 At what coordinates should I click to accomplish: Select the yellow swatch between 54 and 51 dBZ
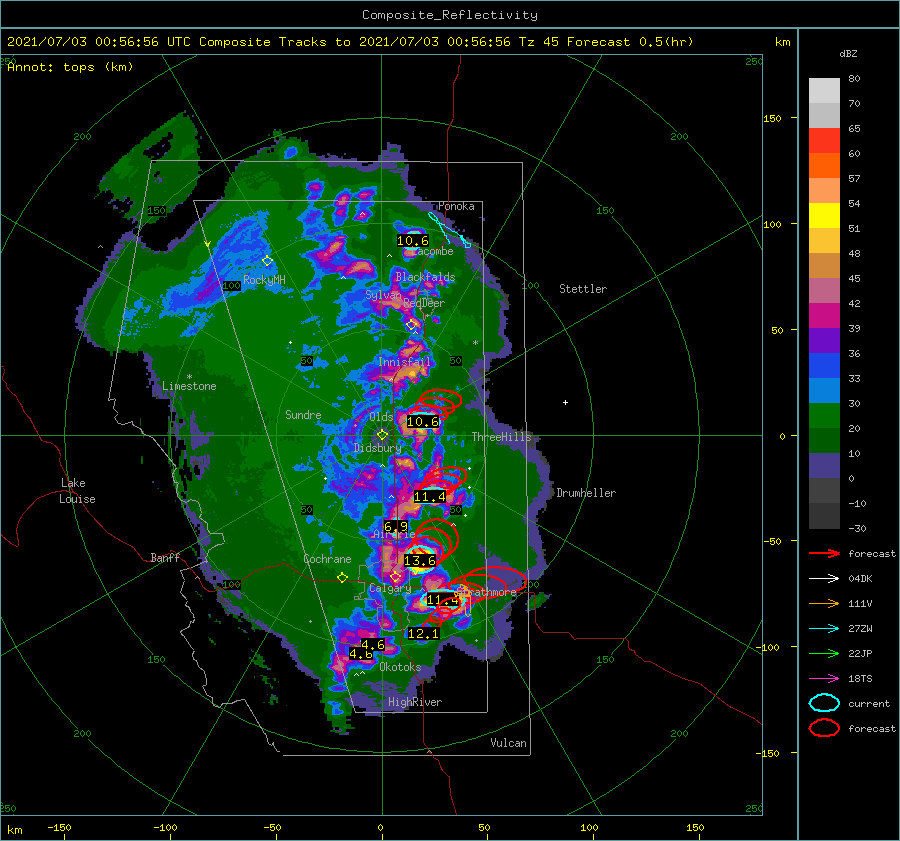pos(824,215)
